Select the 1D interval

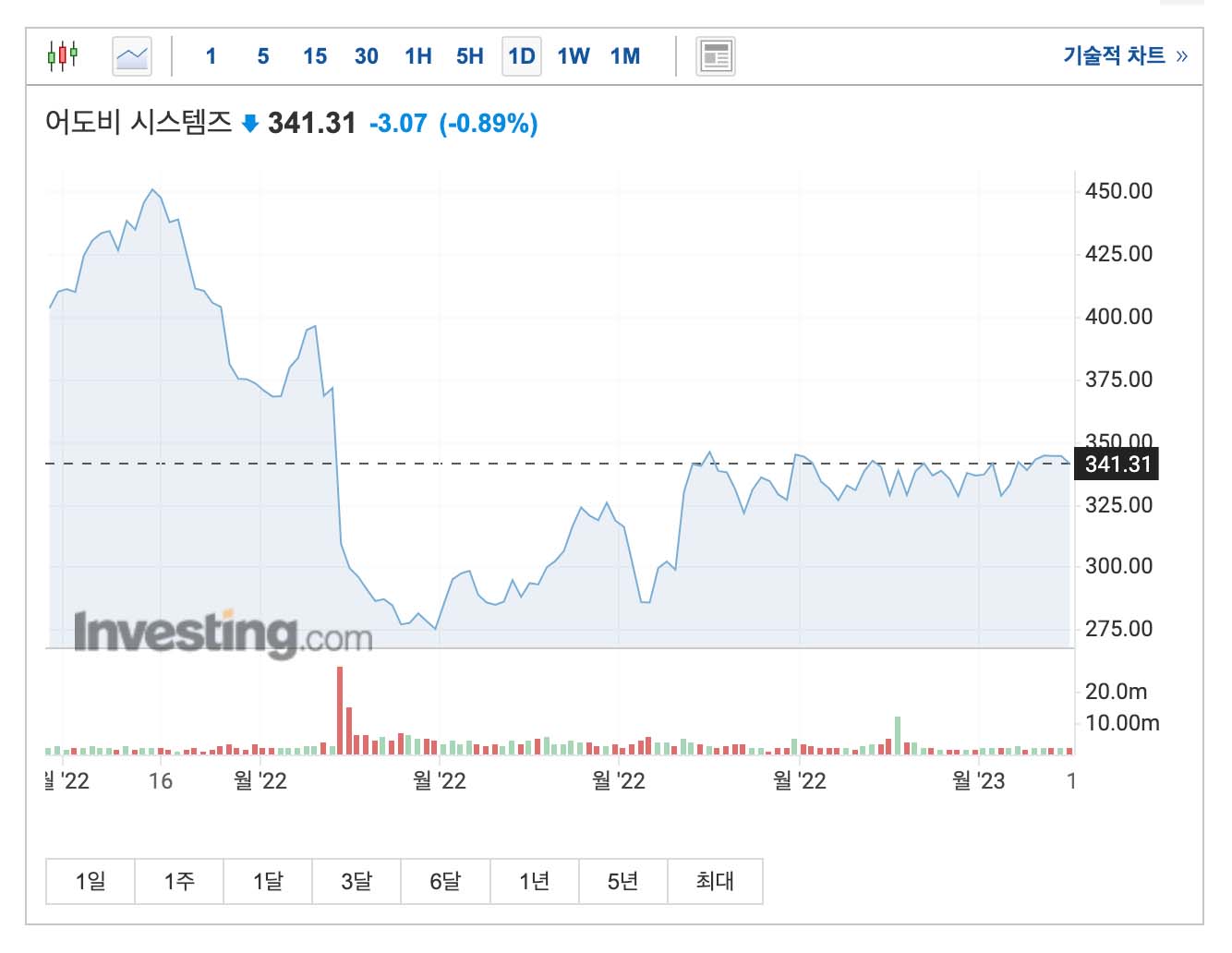522,56
